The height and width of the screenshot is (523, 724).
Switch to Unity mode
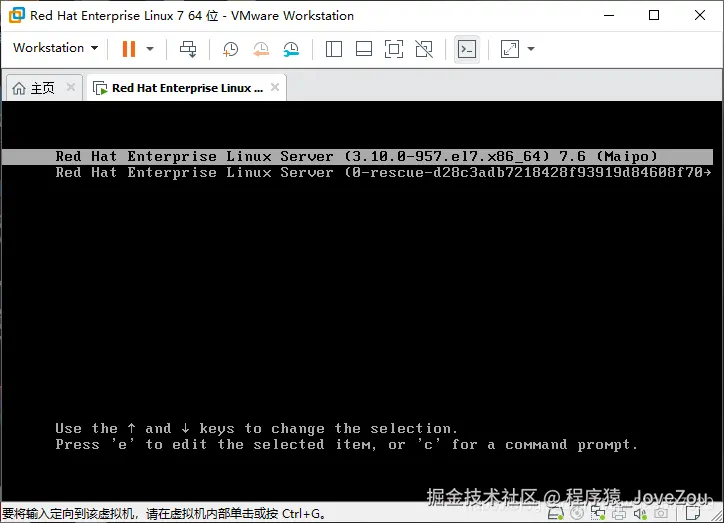424,49
